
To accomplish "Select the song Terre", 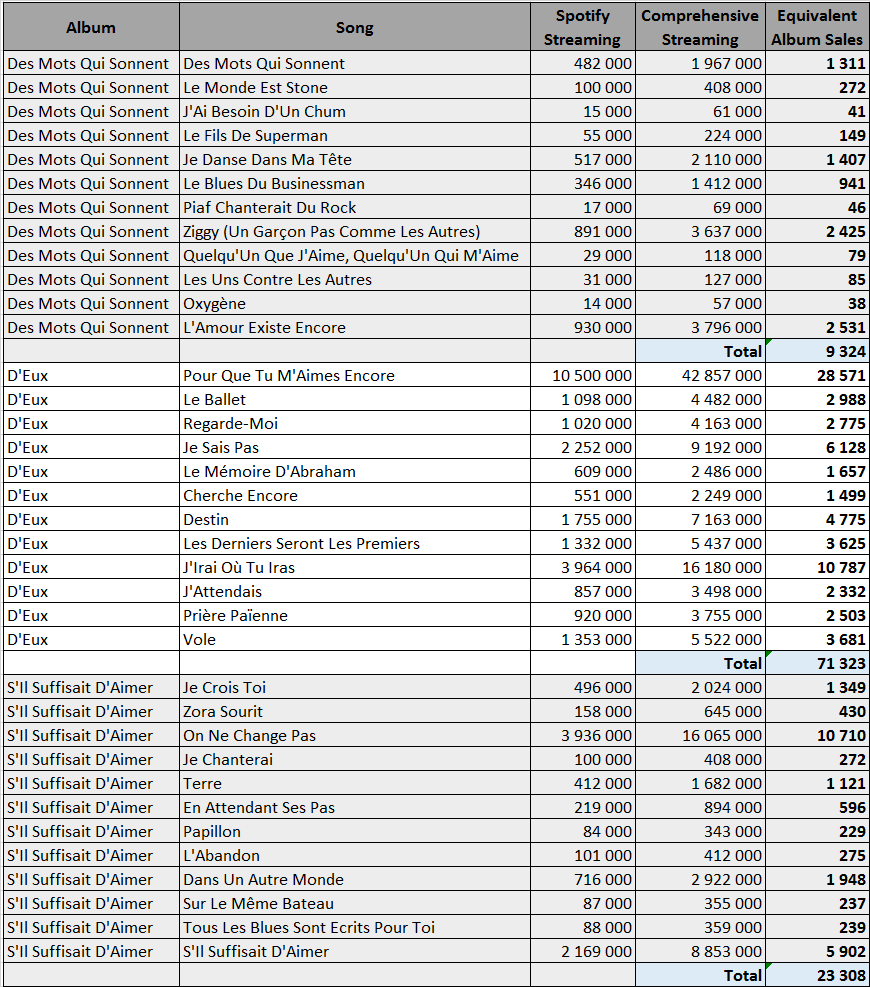I will [354, 784].
